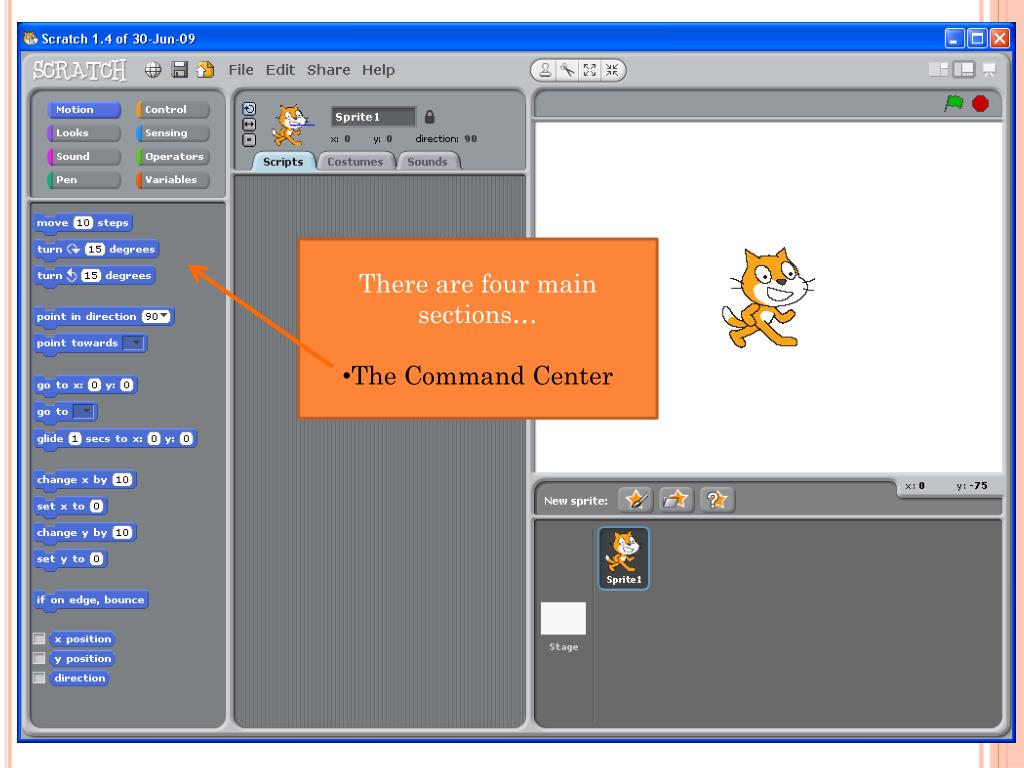Click the turn clockwise 15 degrees block
This screenshot has width=1024, height=768.
pyautogui.click(x=96, y=249)
